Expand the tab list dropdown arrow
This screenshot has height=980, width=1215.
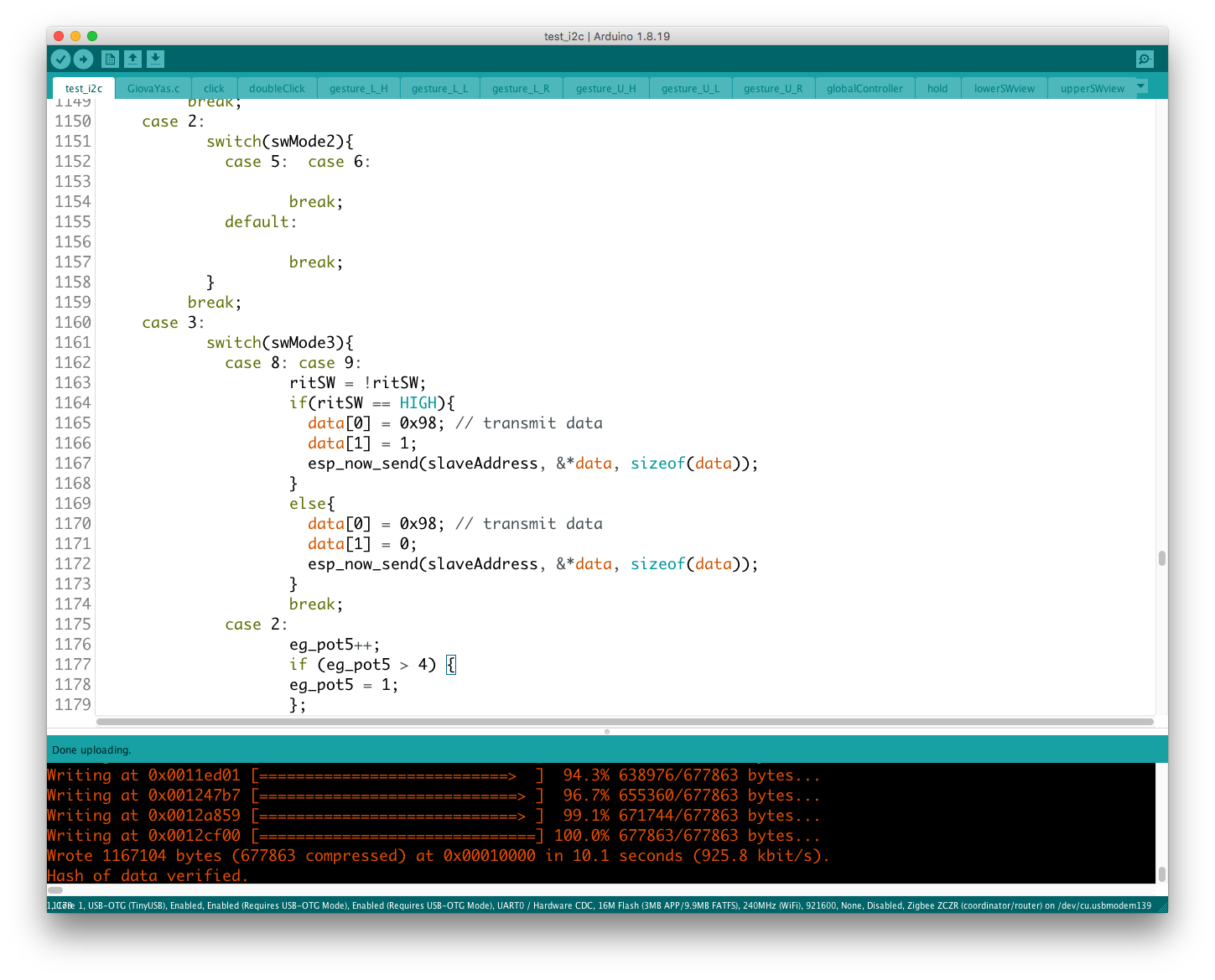[x=1141, y=86]
